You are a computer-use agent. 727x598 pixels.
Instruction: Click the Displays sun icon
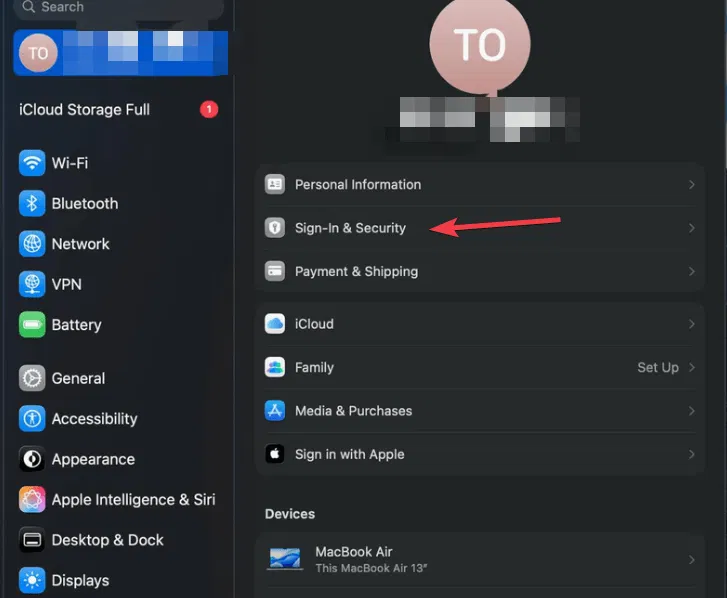point(32,580)
